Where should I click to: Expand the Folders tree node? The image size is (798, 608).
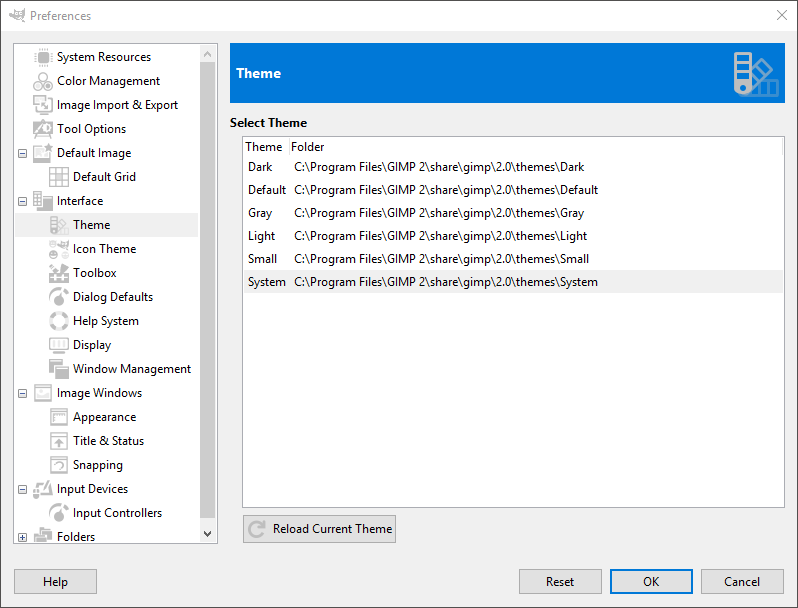click(22, 537)
